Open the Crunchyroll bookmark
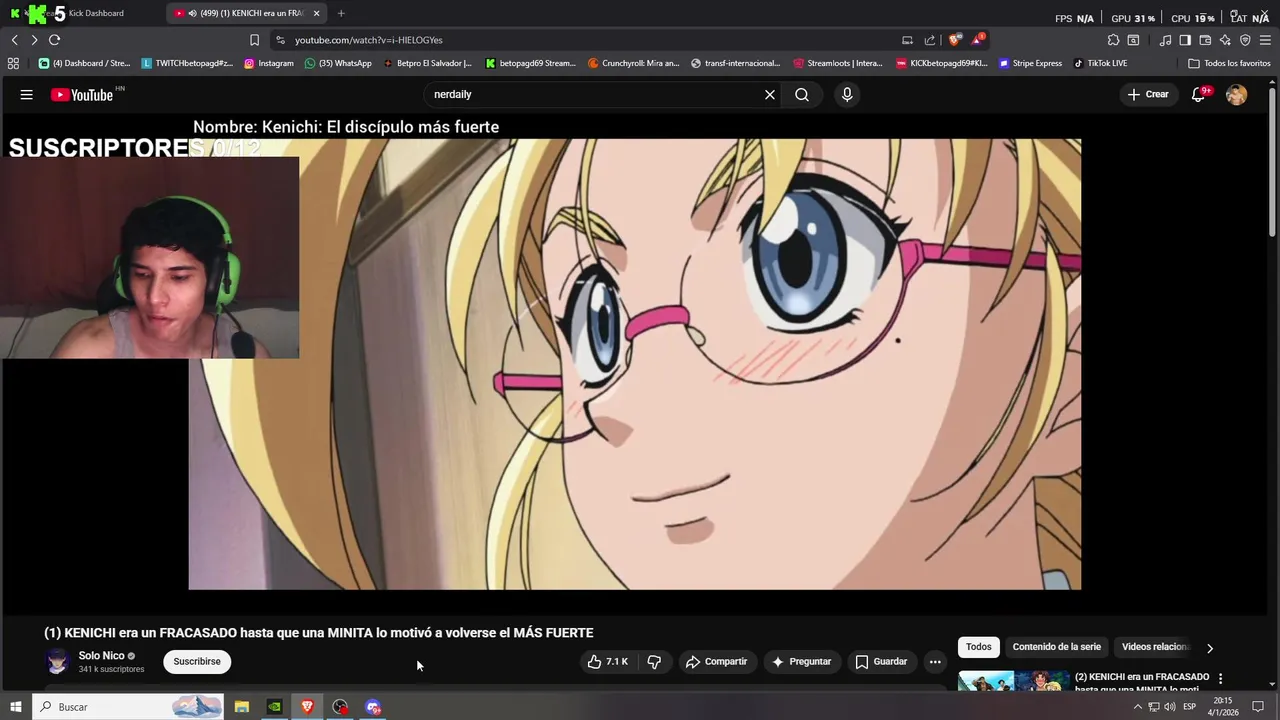Screen dimensions: 1280x720 click(633, 63)
